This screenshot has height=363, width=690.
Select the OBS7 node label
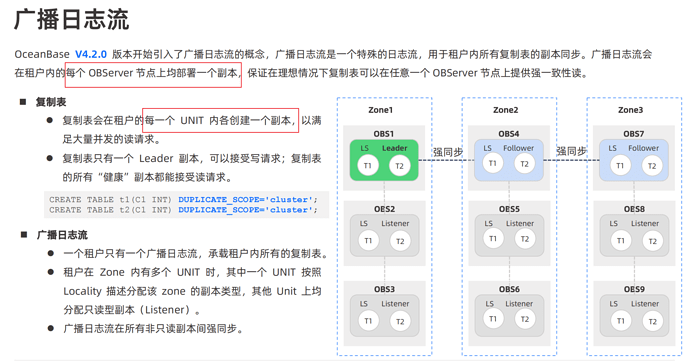634,133
